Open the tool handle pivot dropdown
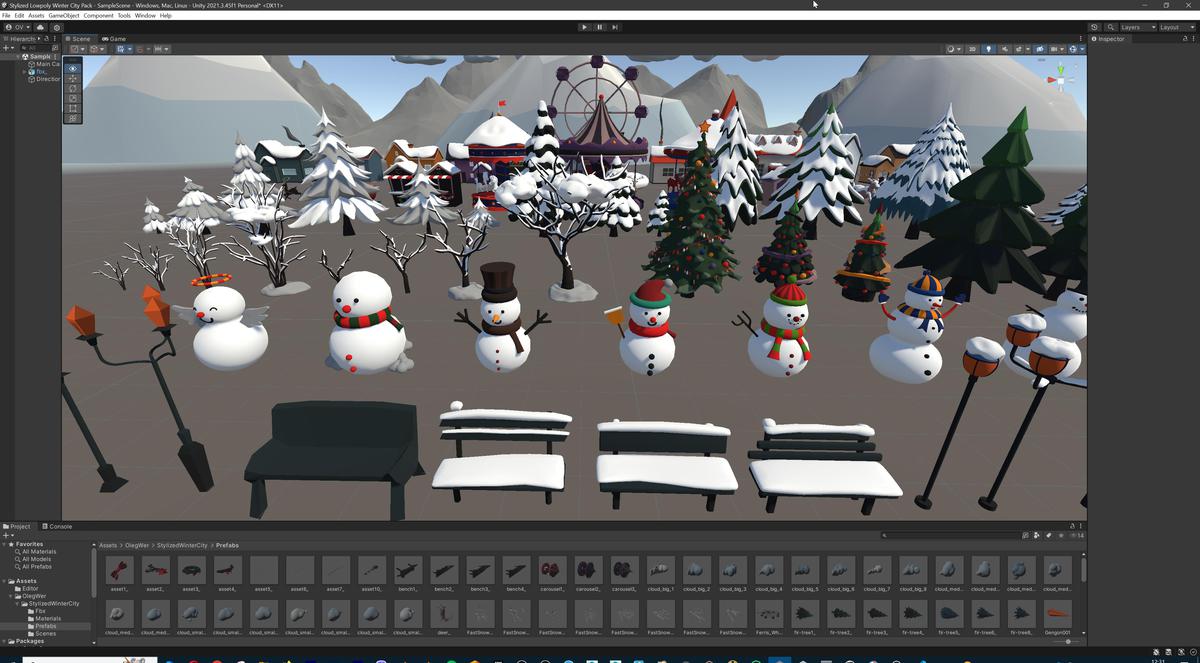Viewport: 1200px width, 663px height. pyautogui.click(x=77, y=49)
